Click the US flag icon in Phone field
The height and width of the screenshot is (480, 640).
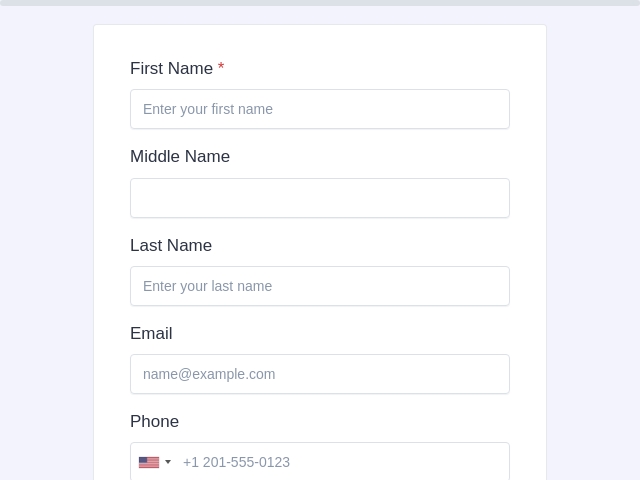[149, 462]
